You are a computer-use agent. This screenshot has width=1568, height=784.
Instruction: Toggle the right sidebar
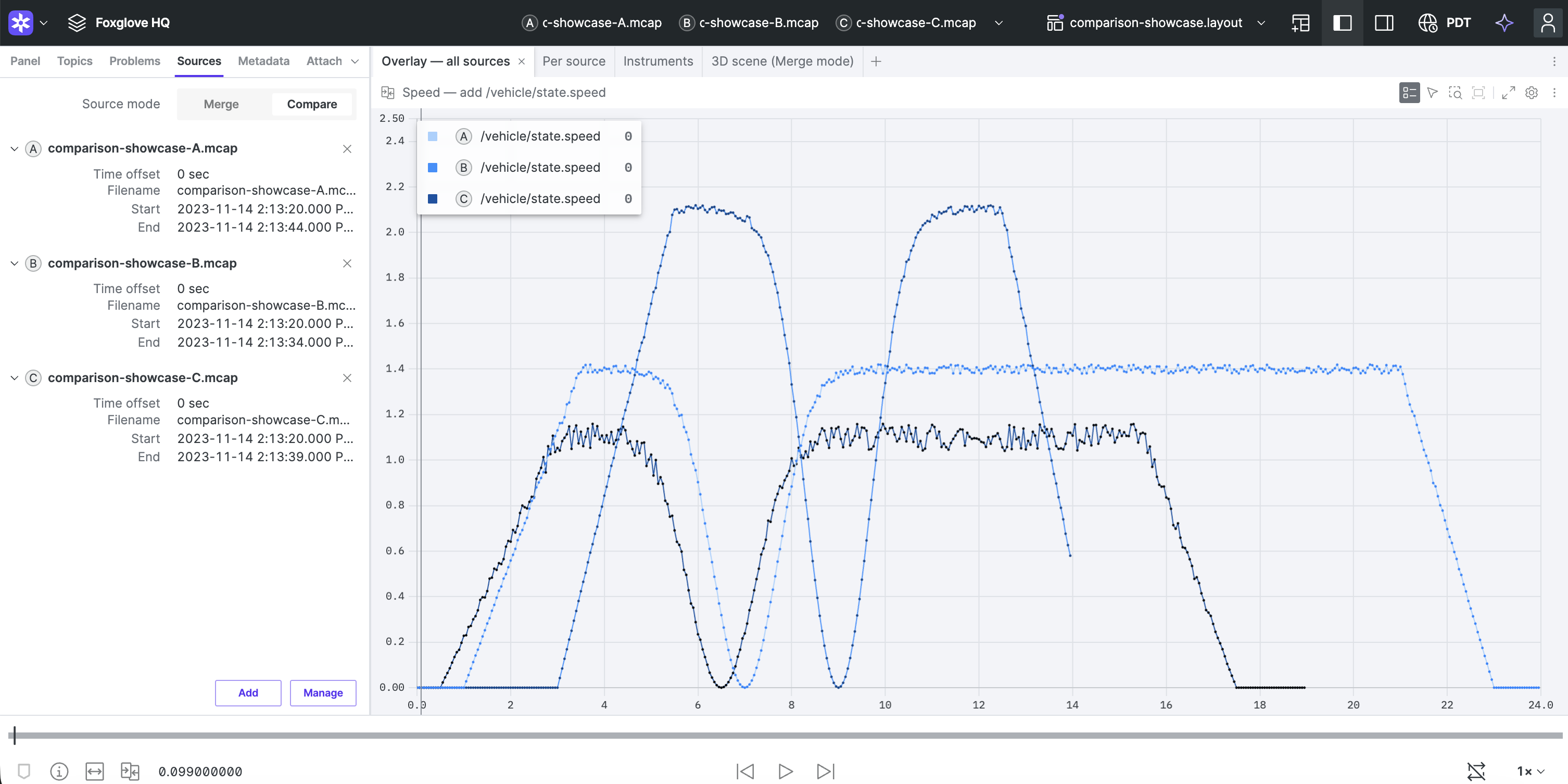[x=1384, y=22]
